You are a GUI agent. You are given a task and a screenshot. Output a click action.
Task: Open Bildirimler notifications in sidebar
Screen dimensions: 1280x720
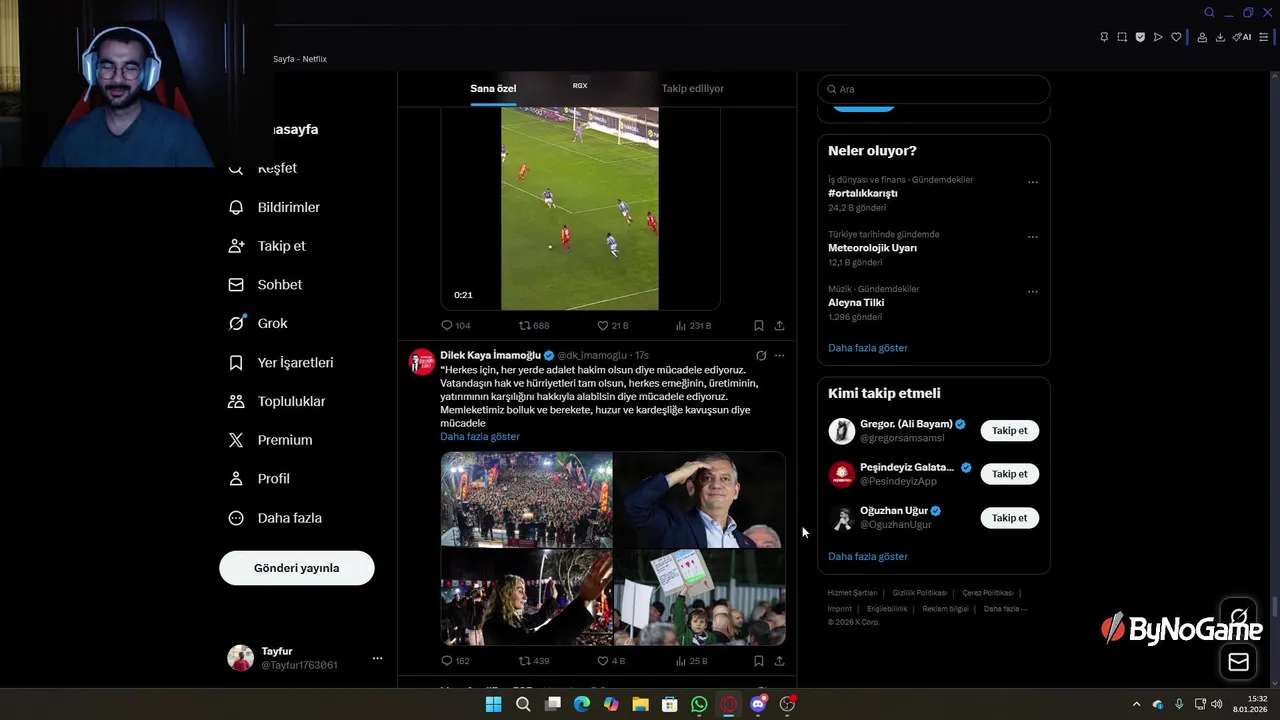274,207
